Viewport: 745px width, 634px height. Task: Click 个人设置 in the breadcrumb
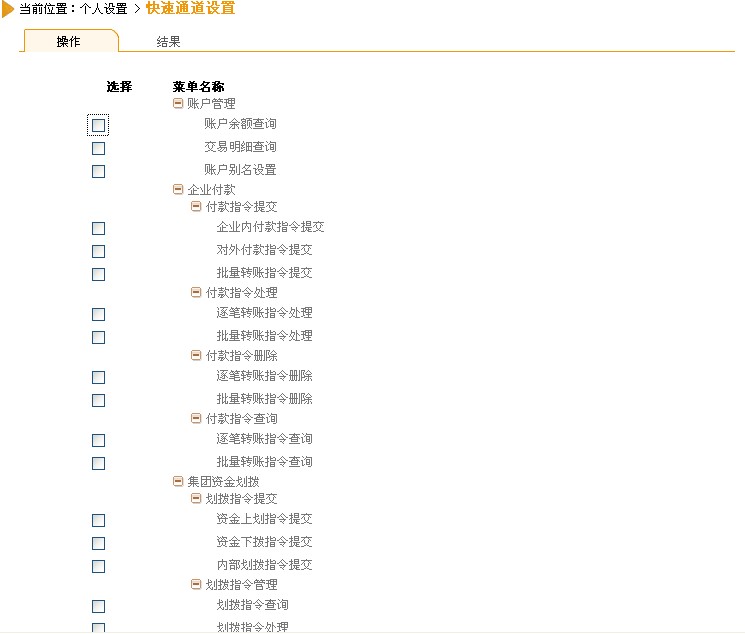click(104, 9)
